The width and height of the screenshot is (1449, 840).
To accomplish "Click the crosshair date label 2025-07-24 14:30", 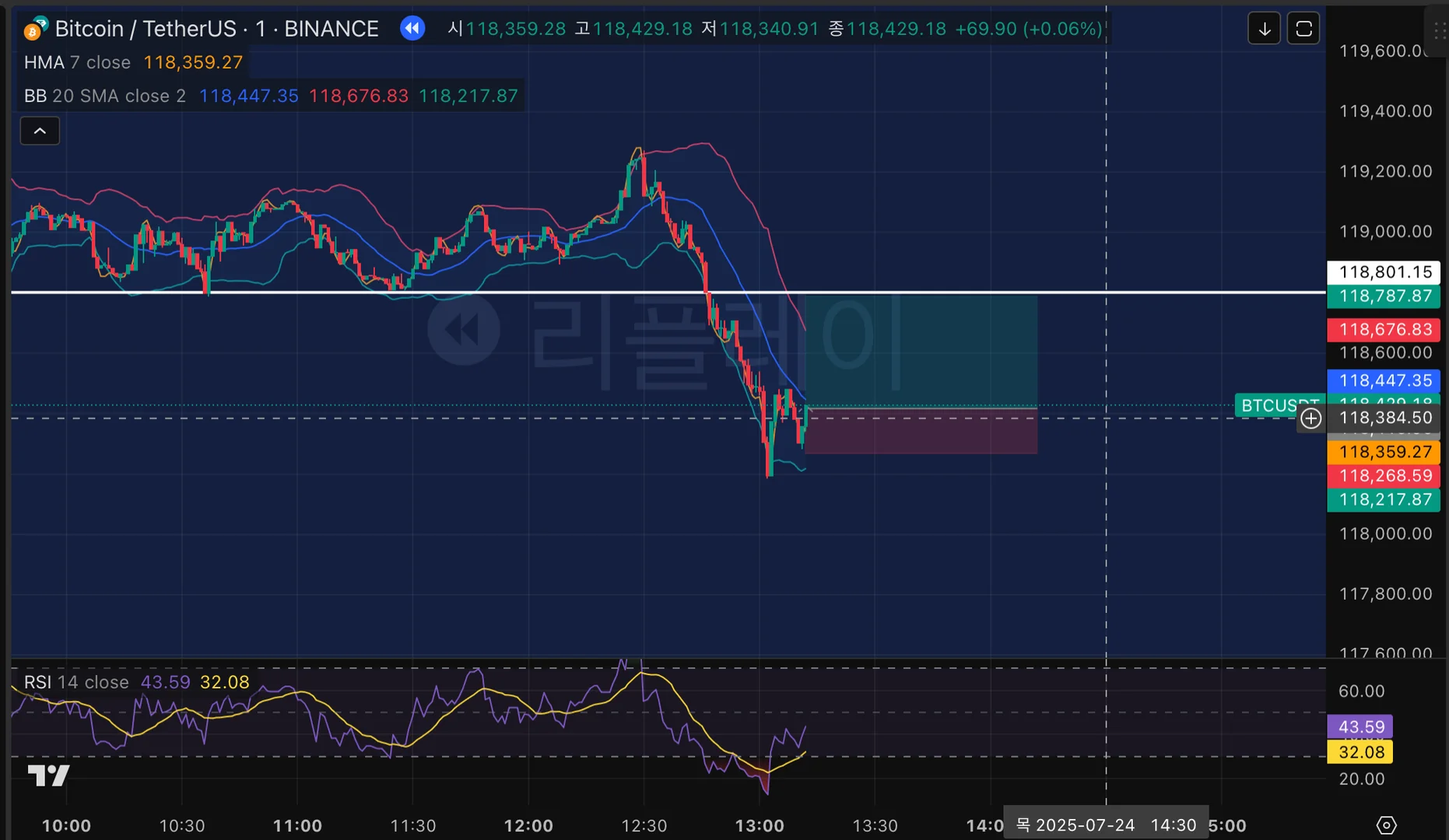I will (x=1106, y=824).
